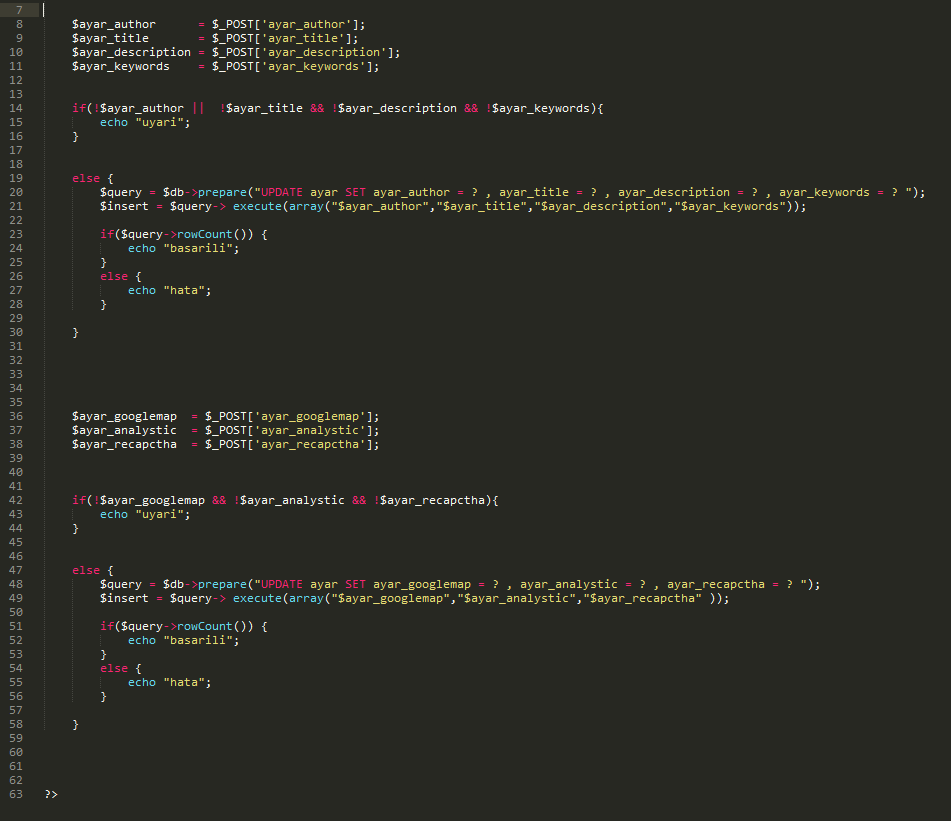Click rowCount() on line 51

pyautogui.click(x=212, y=626)
